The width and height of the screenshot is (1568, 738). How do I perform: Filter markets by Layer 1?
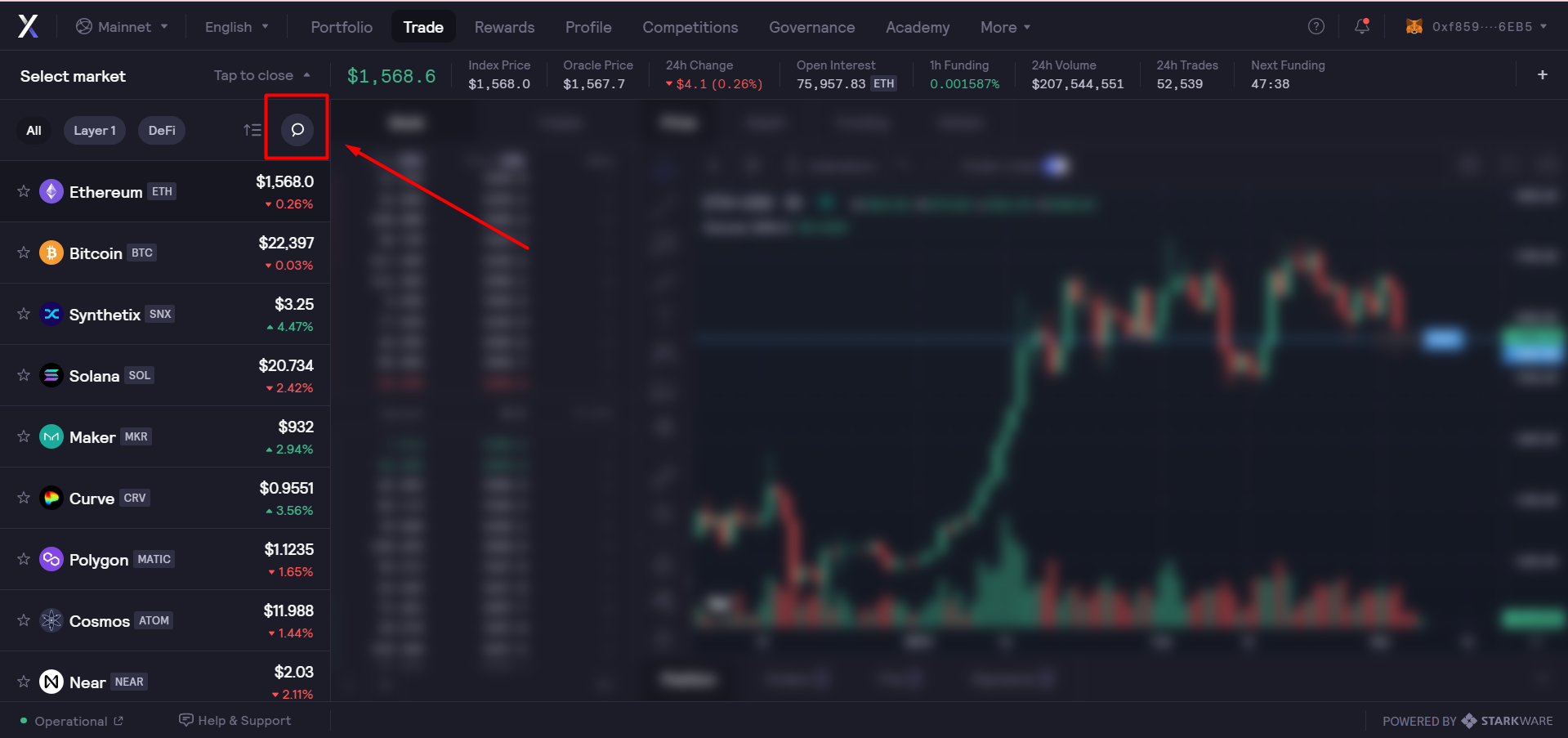tap(95, 130)
